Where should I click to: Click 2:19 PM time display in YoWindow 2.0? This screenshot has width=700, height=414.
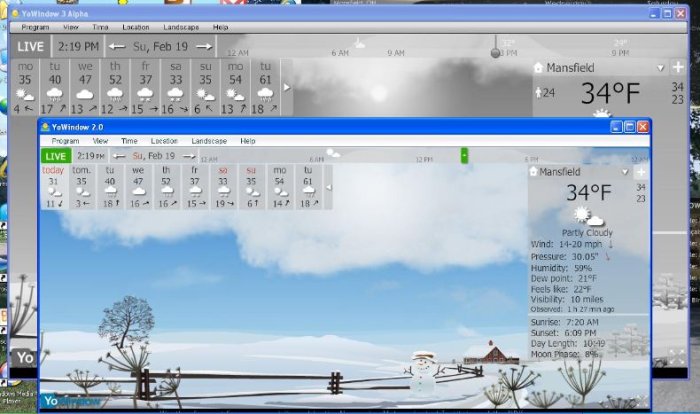pos(91,156)
